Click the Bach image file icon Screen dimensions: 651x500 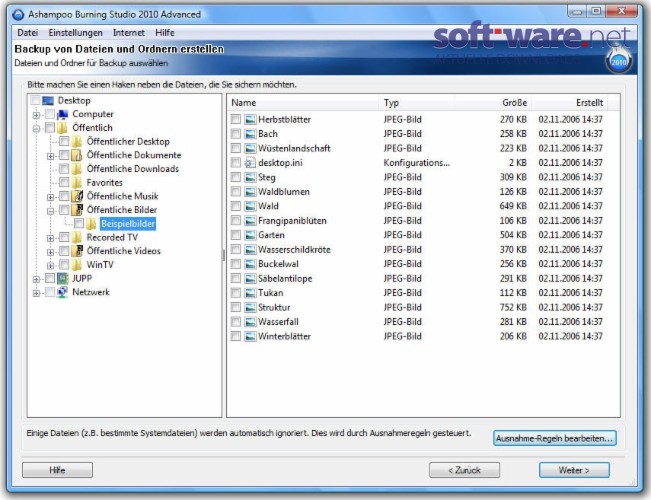pyautogui.click(x=250, y=134)
